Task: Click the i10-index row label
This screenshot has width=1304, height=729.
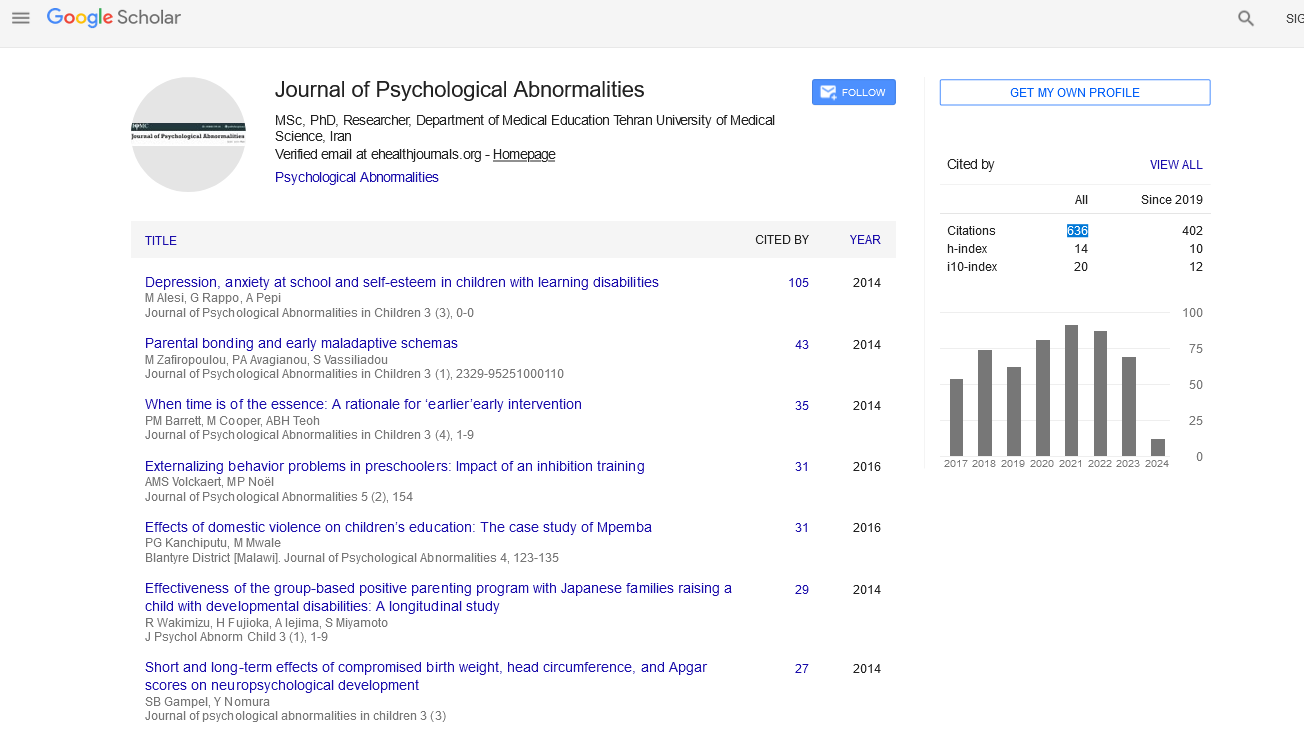Action: tap(972, 267)
